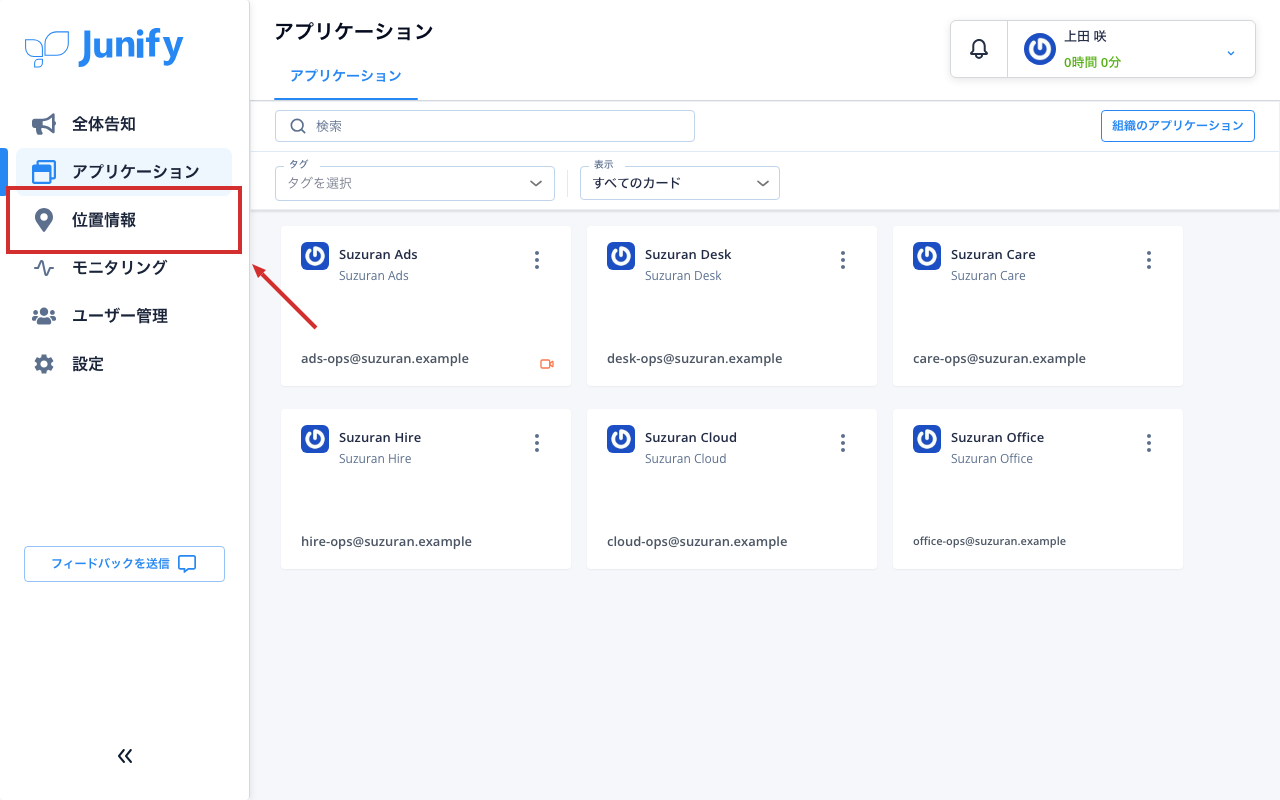Click the 上田 咲 avatar icon
Viewport: 1280px width, 800px height.
click(x=1040, y=49)
